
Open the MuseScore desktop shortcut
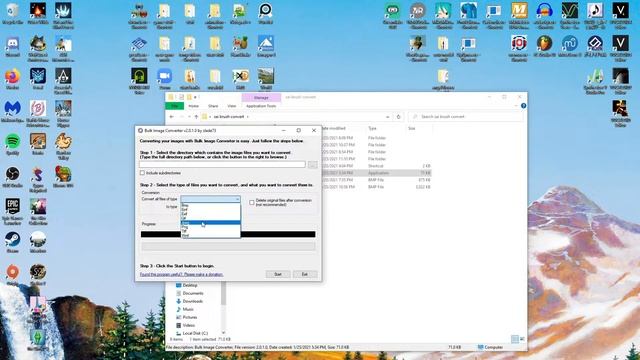tap(569, 46)
